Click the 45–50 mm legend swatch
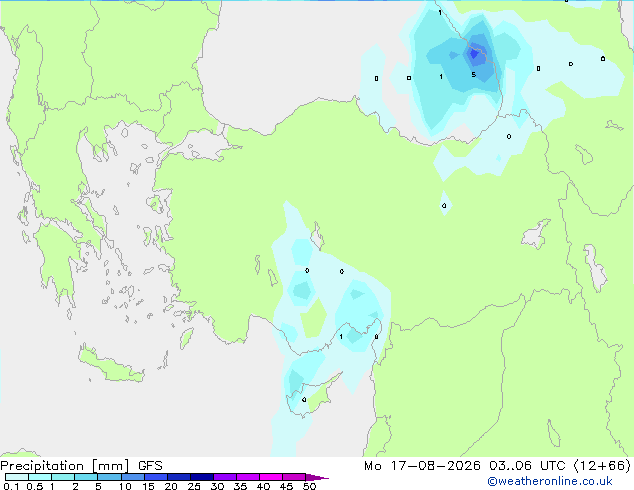The height and width of the screenshot is (490, 634). 294,477
